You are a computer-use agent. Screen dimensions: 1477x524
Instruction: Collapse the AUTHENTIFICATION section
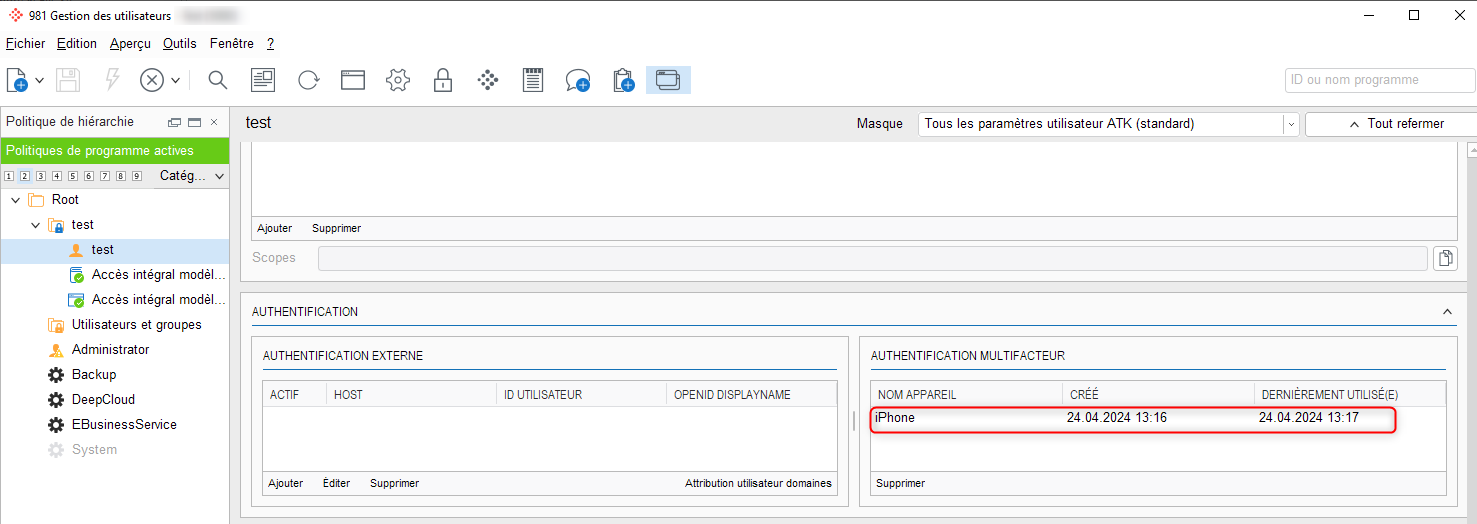1448,312
